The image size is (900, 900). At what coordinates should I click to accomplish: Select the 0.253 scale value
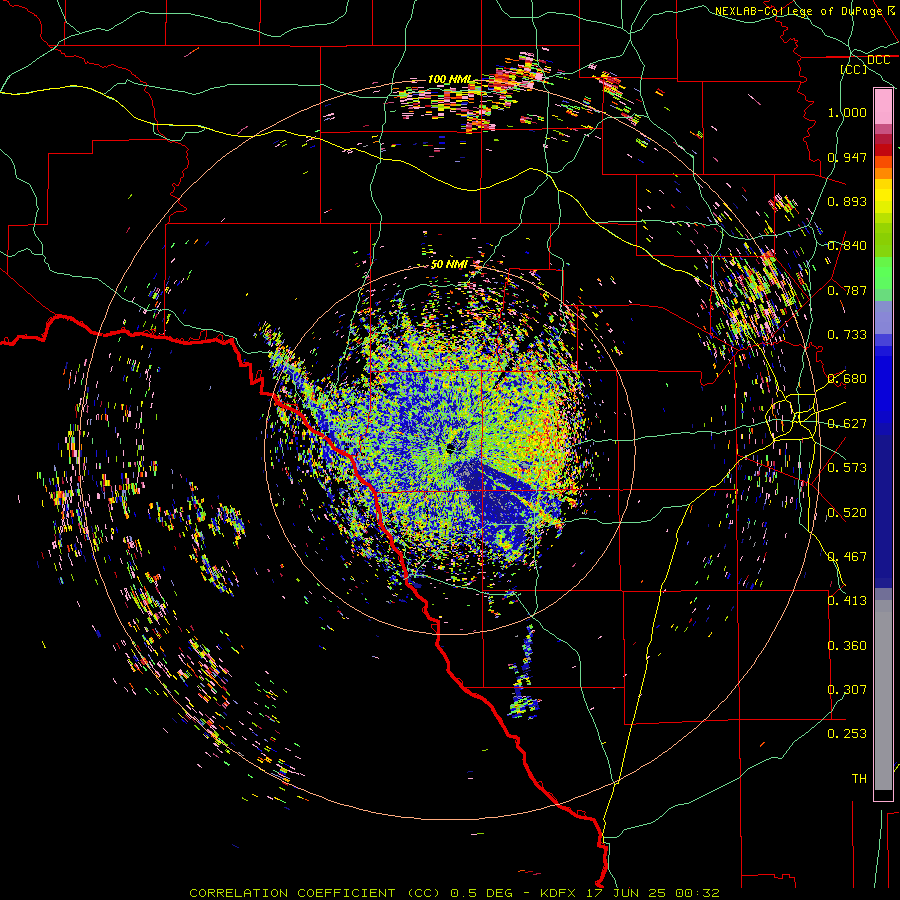click(847, 734)
